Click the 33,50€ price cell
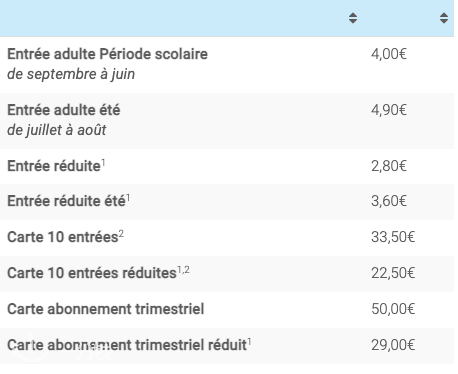The image size is (458, 374). [x=393, y=237]
